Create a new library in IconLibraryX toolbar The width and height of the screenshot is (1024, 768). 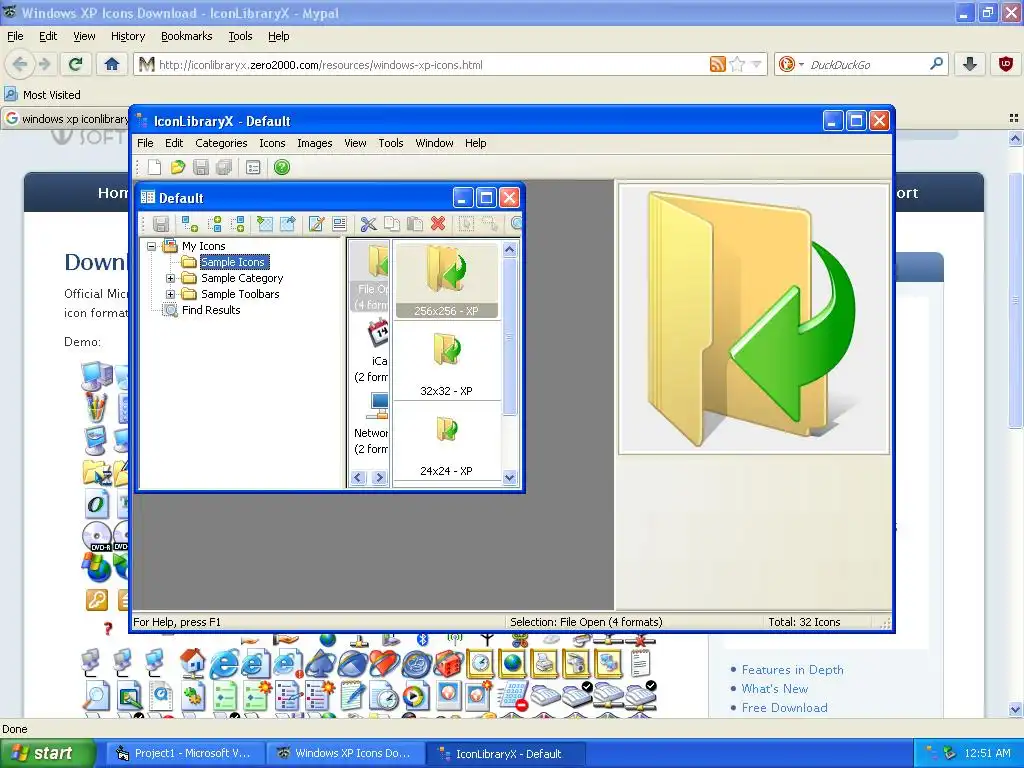pos(154,167)
